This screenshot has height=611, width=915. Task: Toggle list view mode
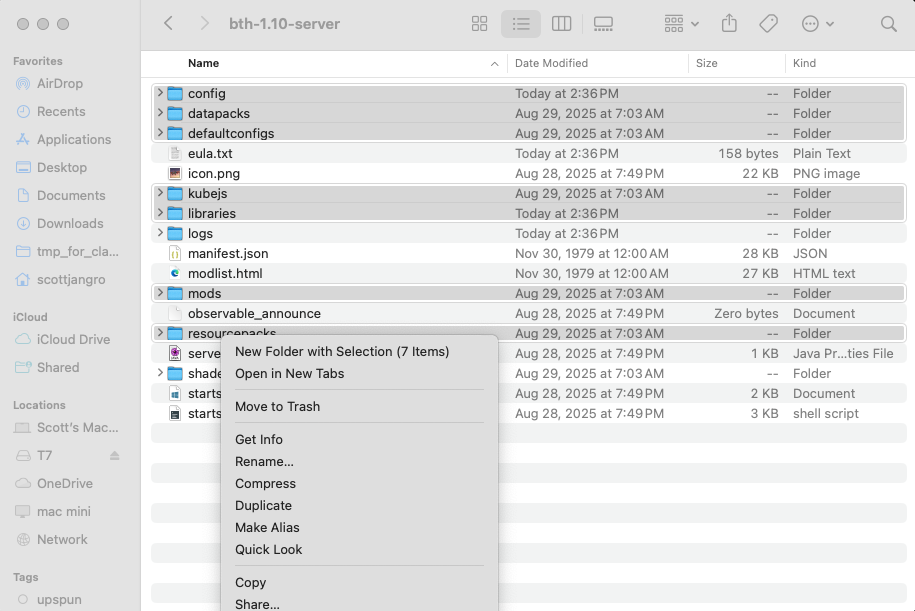pyautogui.click(x=520, y=23)
